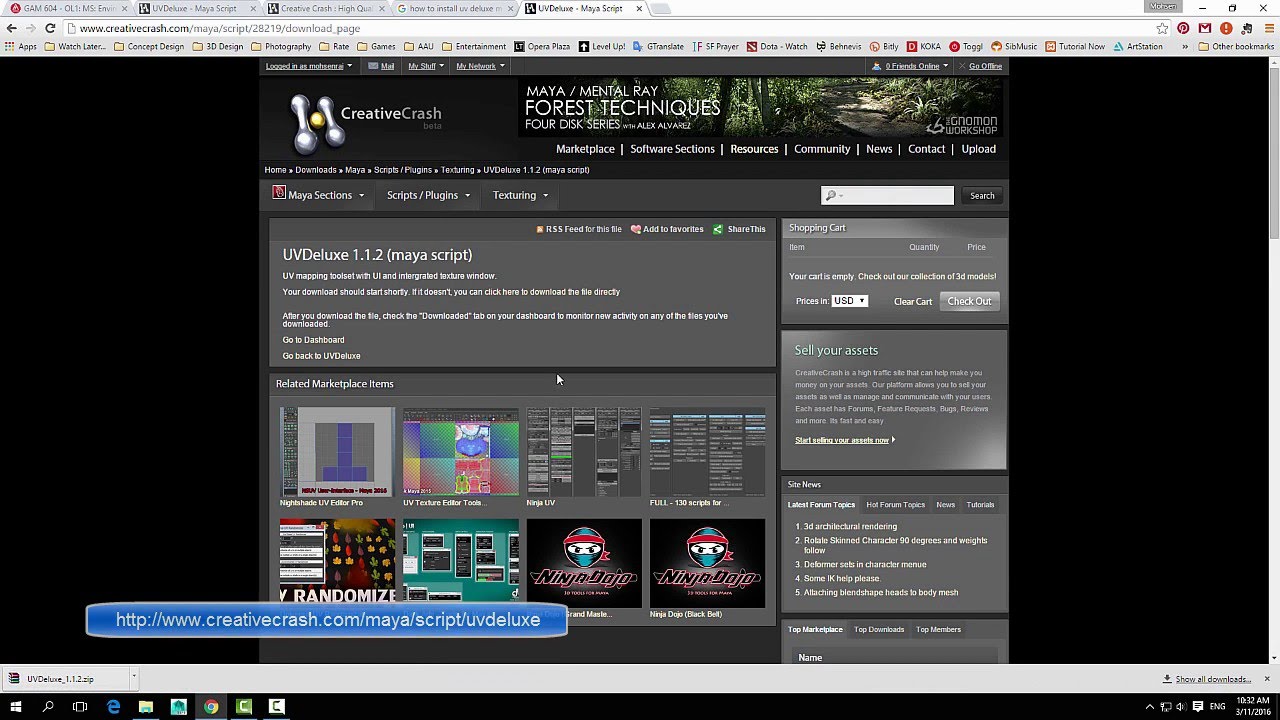Viewport: 1280px width, 720px height.
Task: Click Go back to UVDeluxe link
Action: click(321, 356)
